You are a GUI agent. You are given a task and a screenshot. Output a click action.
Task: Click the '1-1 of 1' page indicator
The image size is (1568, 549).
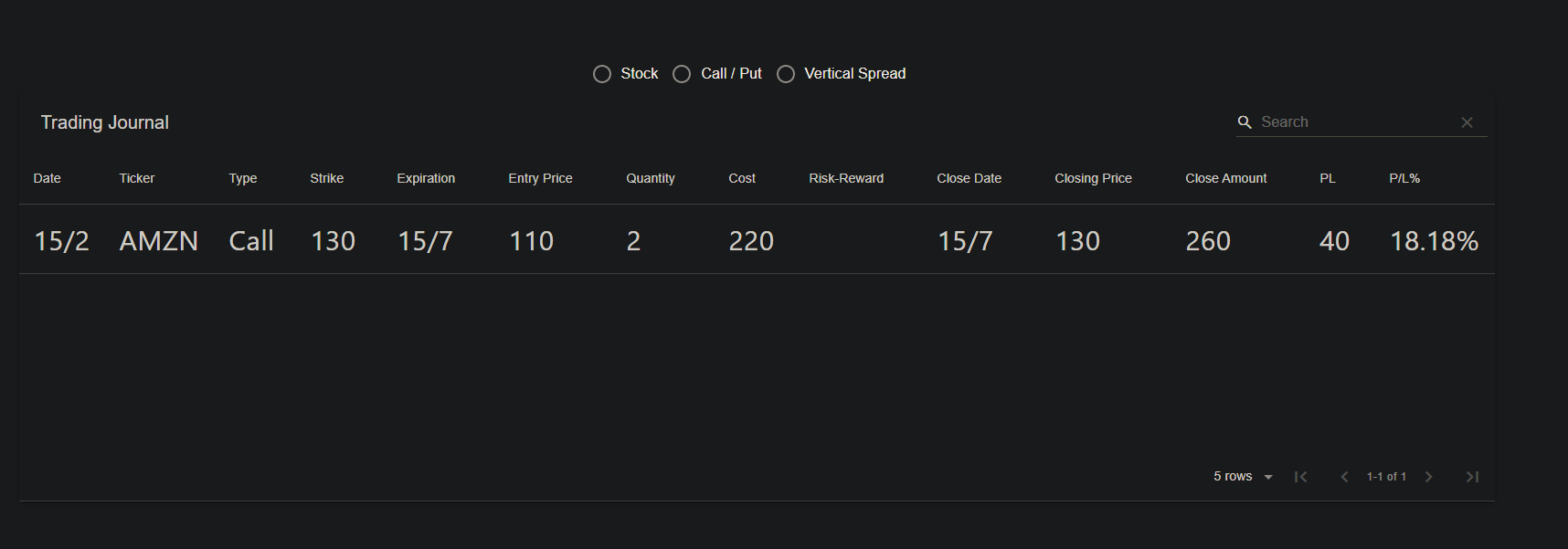pyautogui.click(x=1386, y=476)
